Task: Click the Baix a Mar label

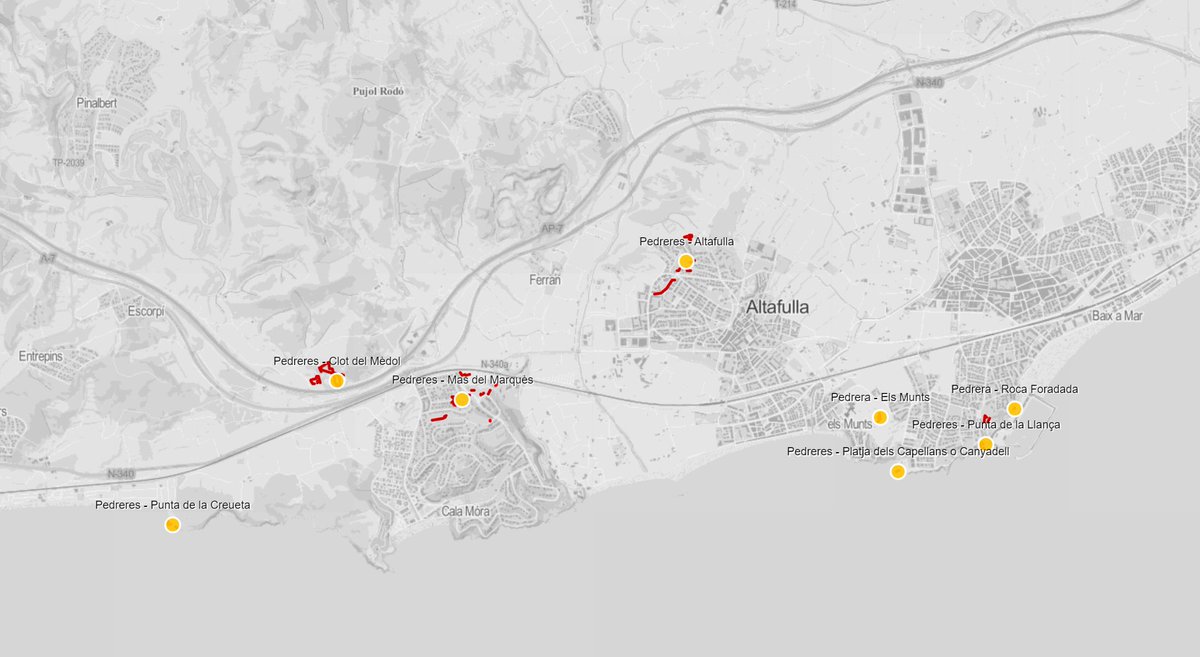Action: 1117,316
